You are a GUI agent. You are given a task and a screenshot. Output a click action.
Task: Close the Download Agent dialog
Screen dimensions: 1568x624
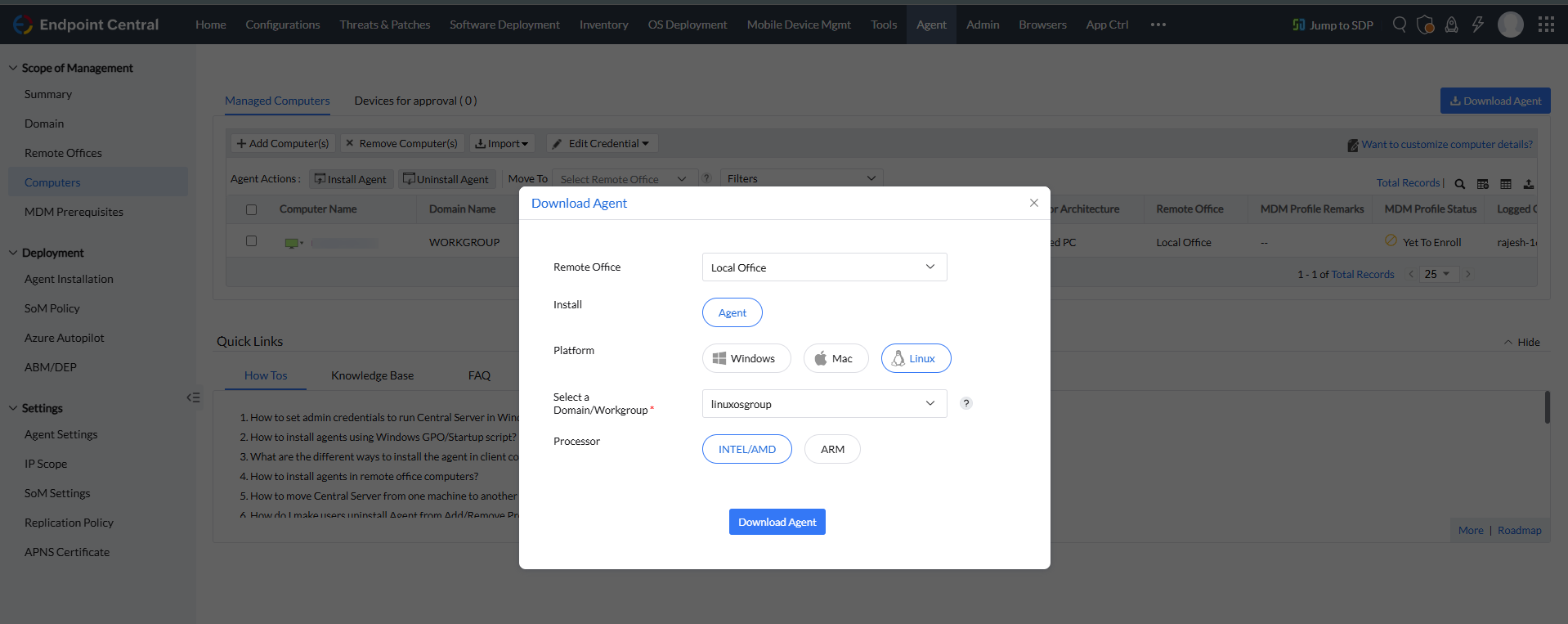coord(1034,203)
